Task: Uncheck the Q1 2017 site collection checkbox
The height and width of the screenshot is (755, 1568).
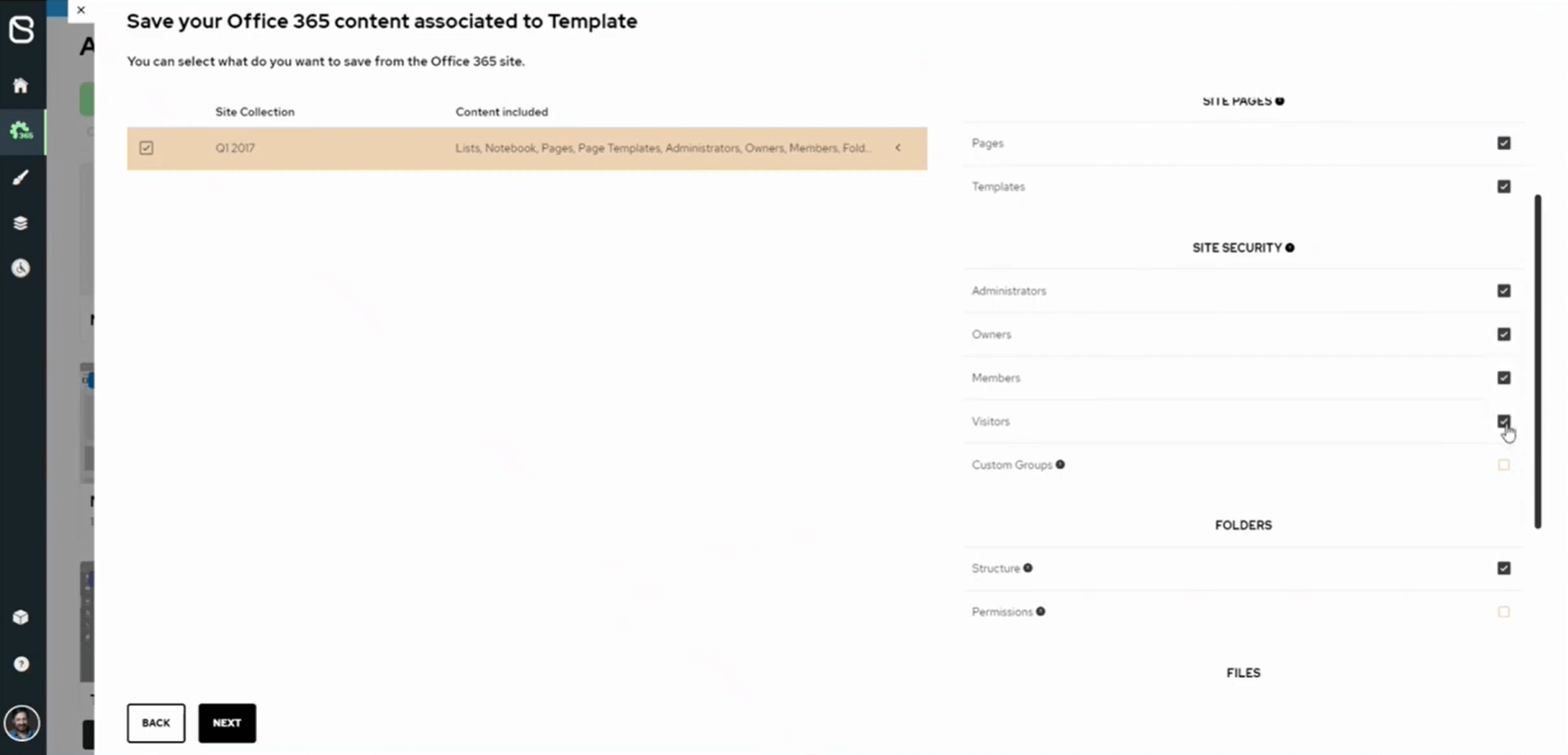Action: coord(147,148)
